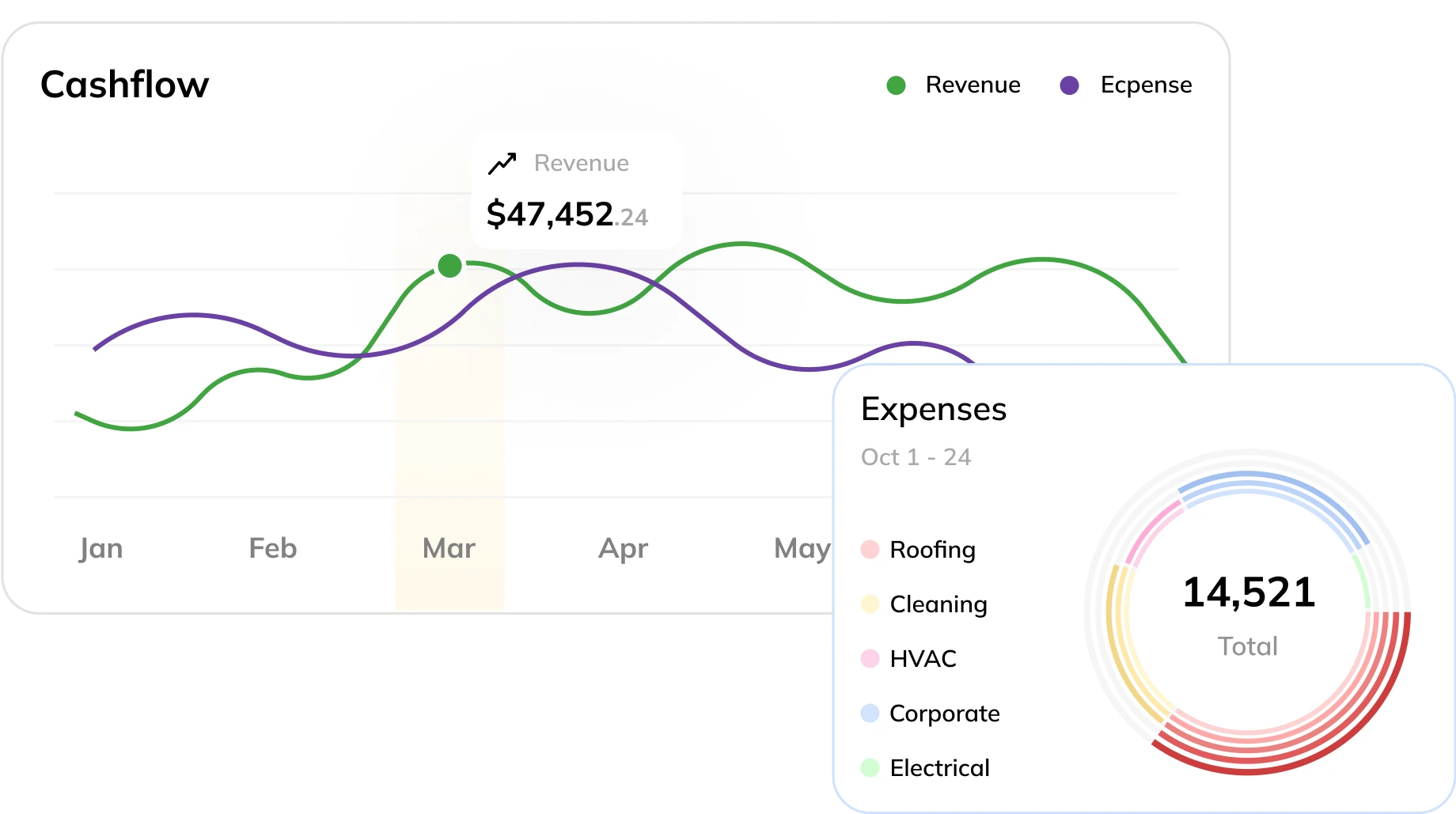
Task: Click the Ecpense legend label
Action: click(x=1146, y=85)
